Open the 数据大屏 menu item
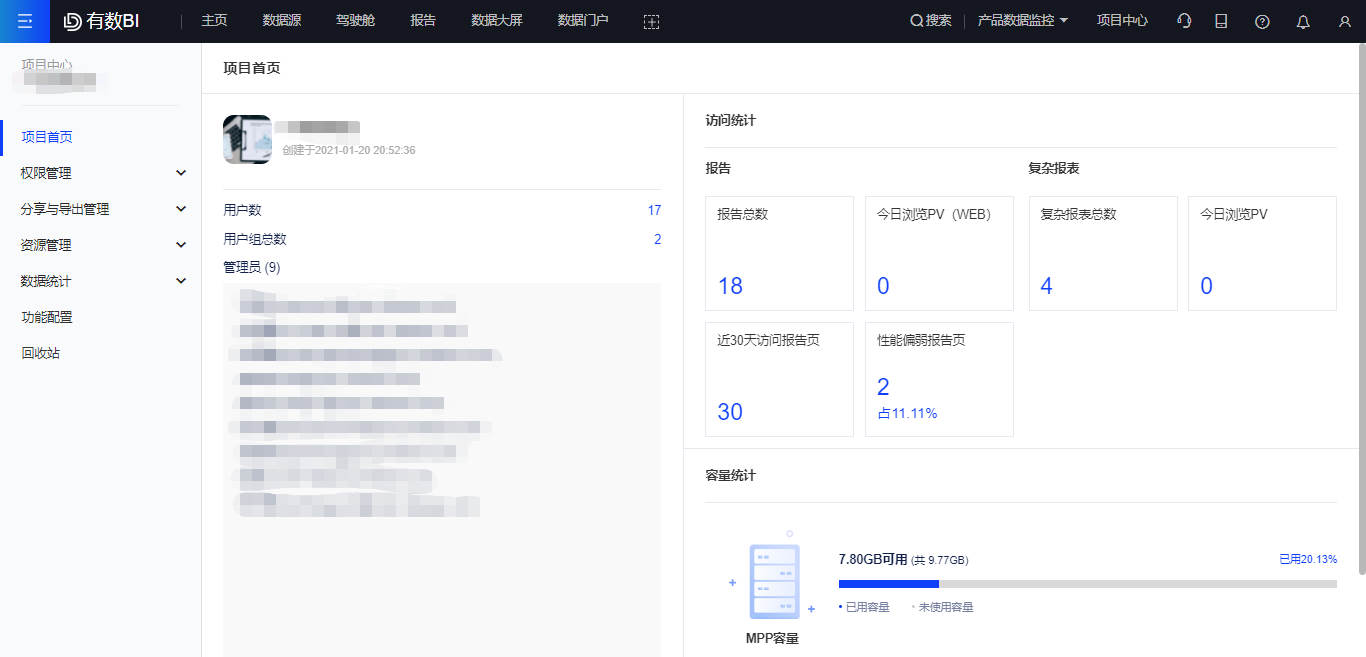This screenshot has height=657, width=1366. click(497, 20)
